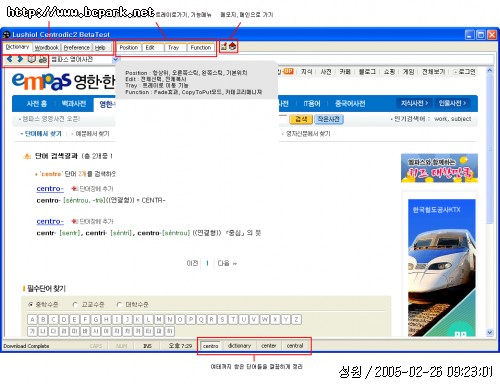Switch to the Wordbook tab
The height and width of the screenshot is (384, 500).
pos(47,48)
